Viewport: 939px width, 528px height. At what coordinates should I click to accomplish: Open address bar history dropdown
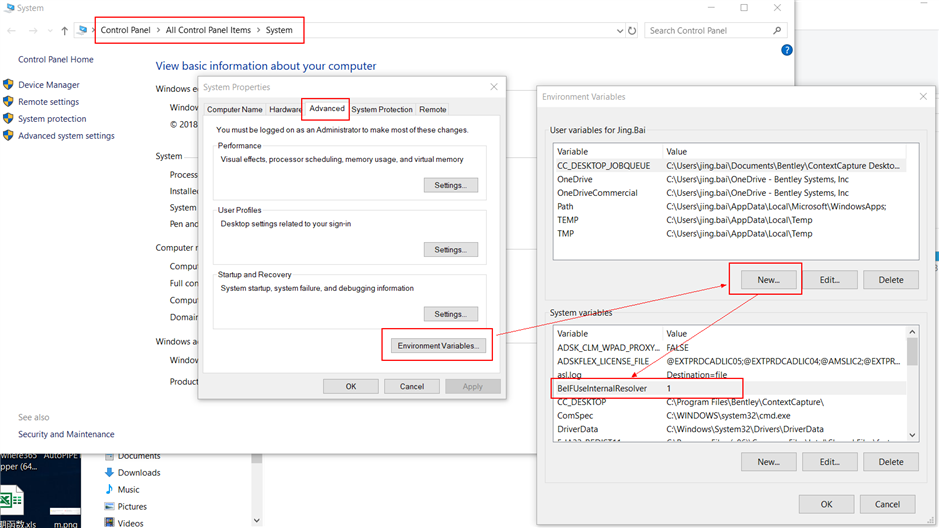point(620,31)
